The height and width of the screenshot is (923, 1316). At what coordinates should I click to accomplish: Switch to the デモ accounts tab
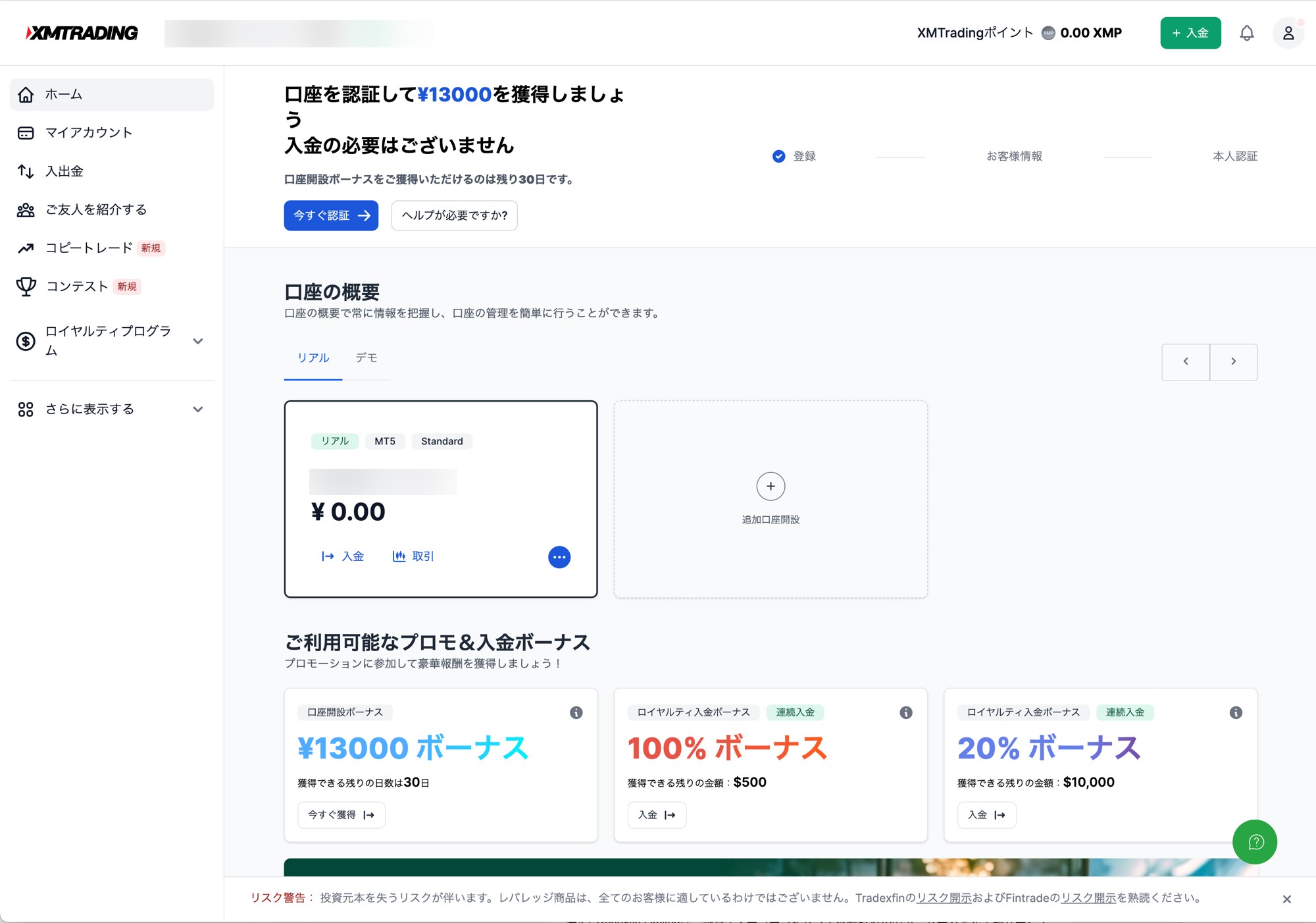coord(367,358)
